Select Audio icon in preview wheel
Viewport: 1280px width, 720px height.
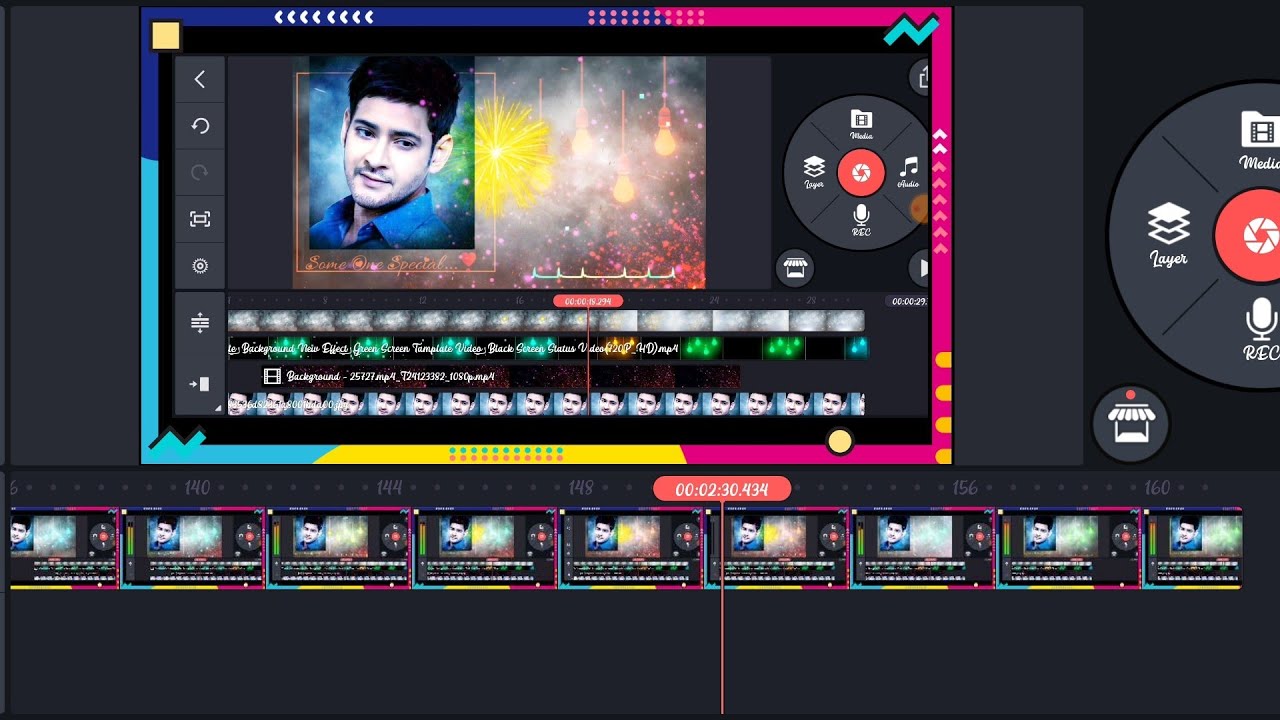pos(908,172)
